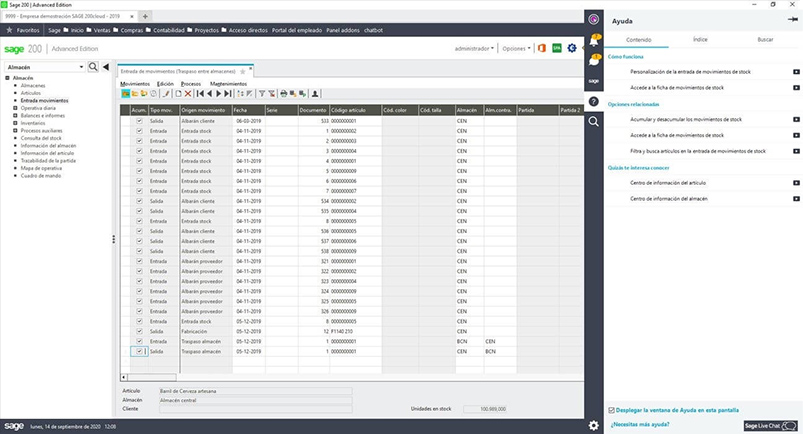Viewport: 803px width, 434px height.
Task: Click the red X delete record icon
Action: click(188, 94)
